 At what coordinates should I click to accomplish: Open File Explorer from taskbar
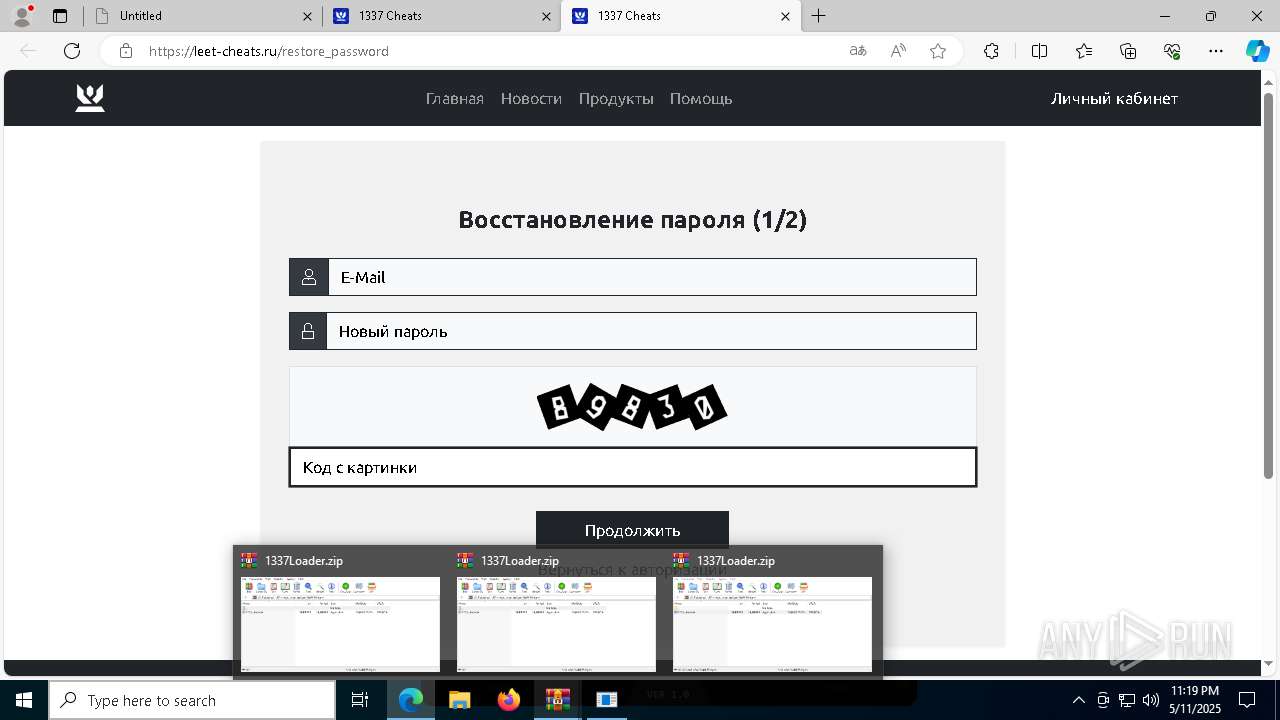click(459, 700)
